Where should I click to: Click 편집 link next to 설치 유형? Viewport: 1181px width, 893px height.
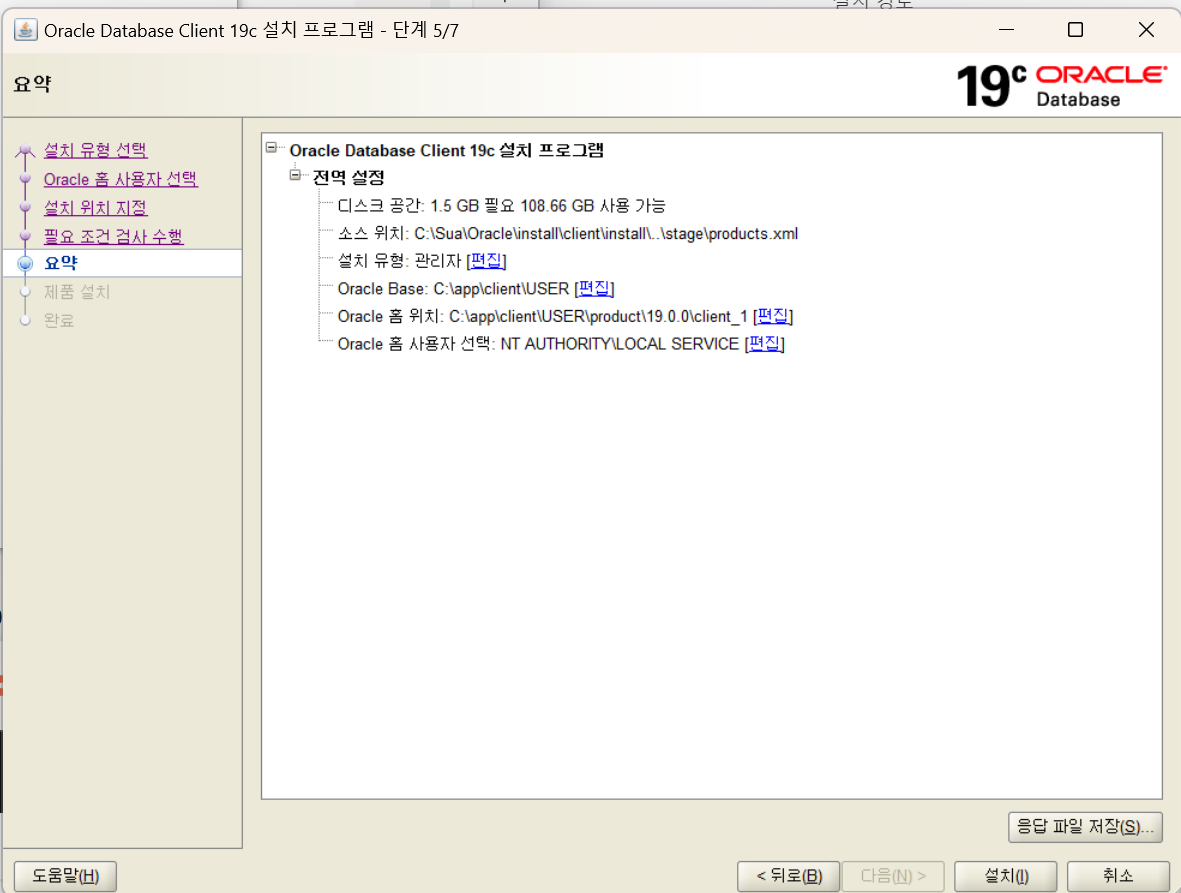click(487, 261)
